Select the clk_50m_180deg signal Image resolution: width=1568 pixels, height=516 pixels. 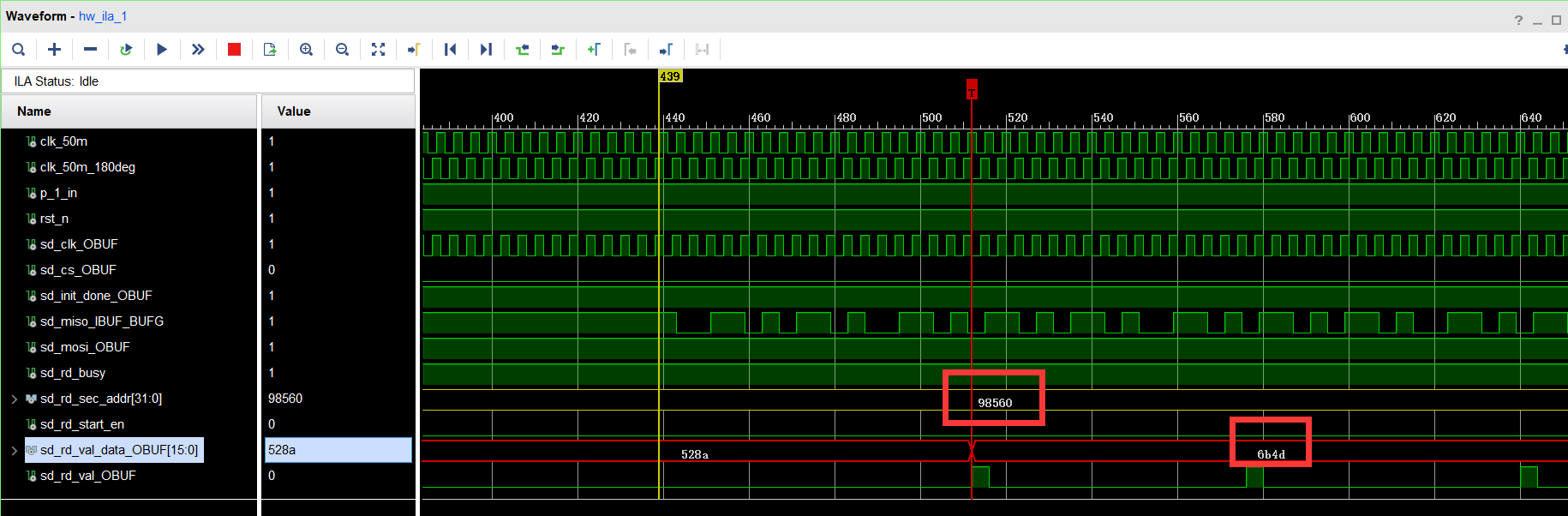coord(87,167)
